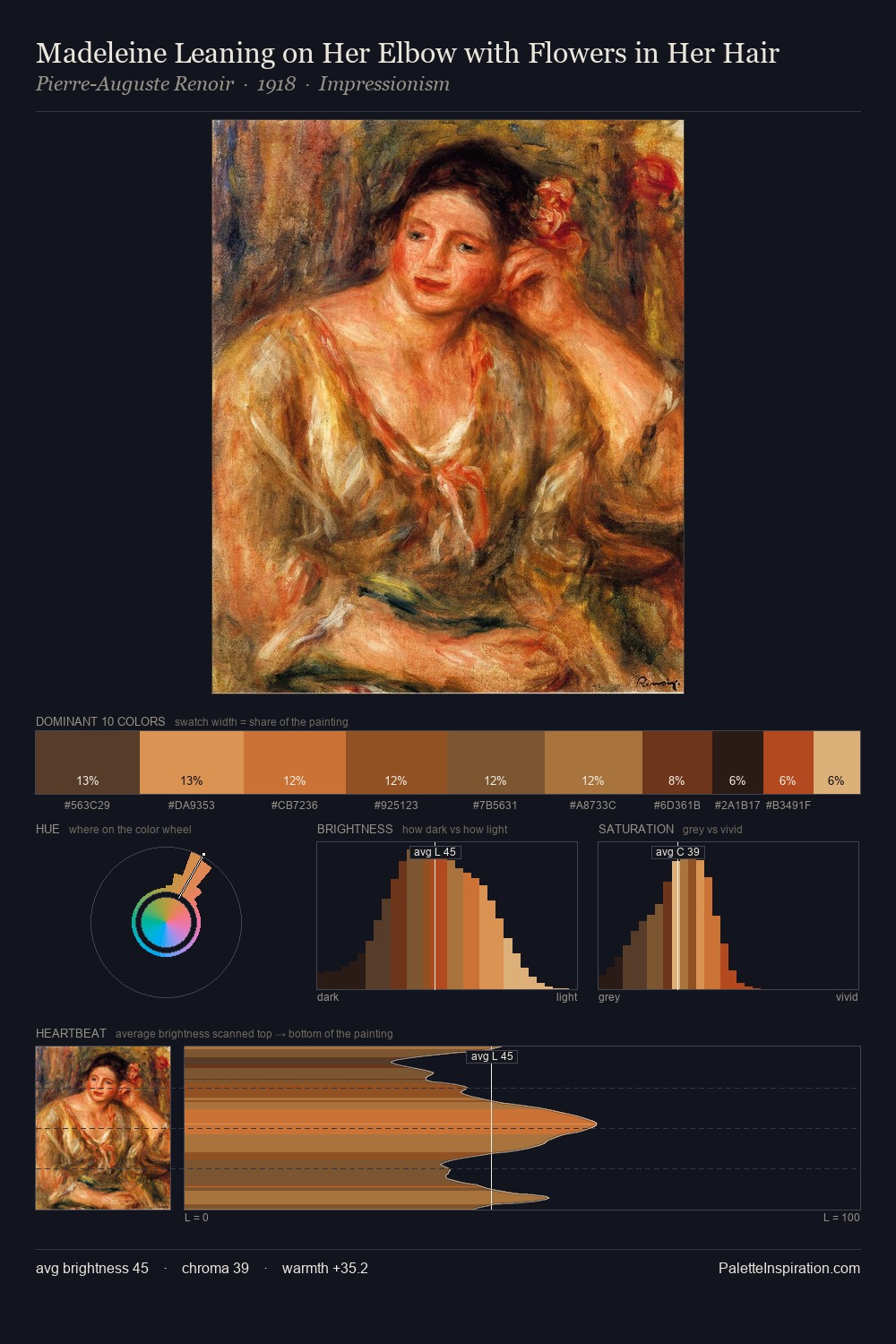The image size is (896, 1344).
Task: Click the PaletteInspiration.com link
Action: click(789, 1268)
